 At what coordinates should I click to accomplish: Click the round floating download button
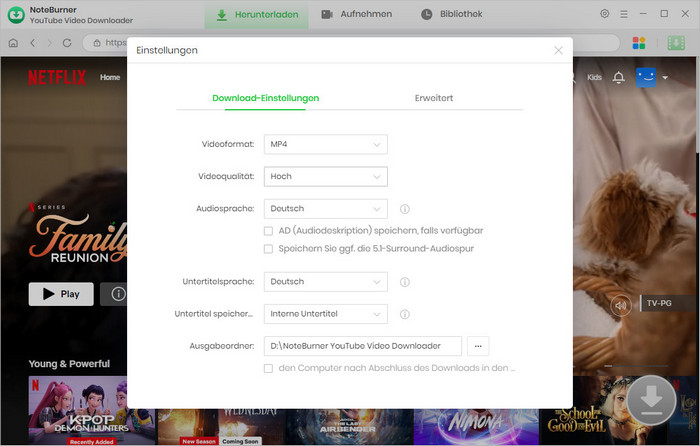click(651, 400)
